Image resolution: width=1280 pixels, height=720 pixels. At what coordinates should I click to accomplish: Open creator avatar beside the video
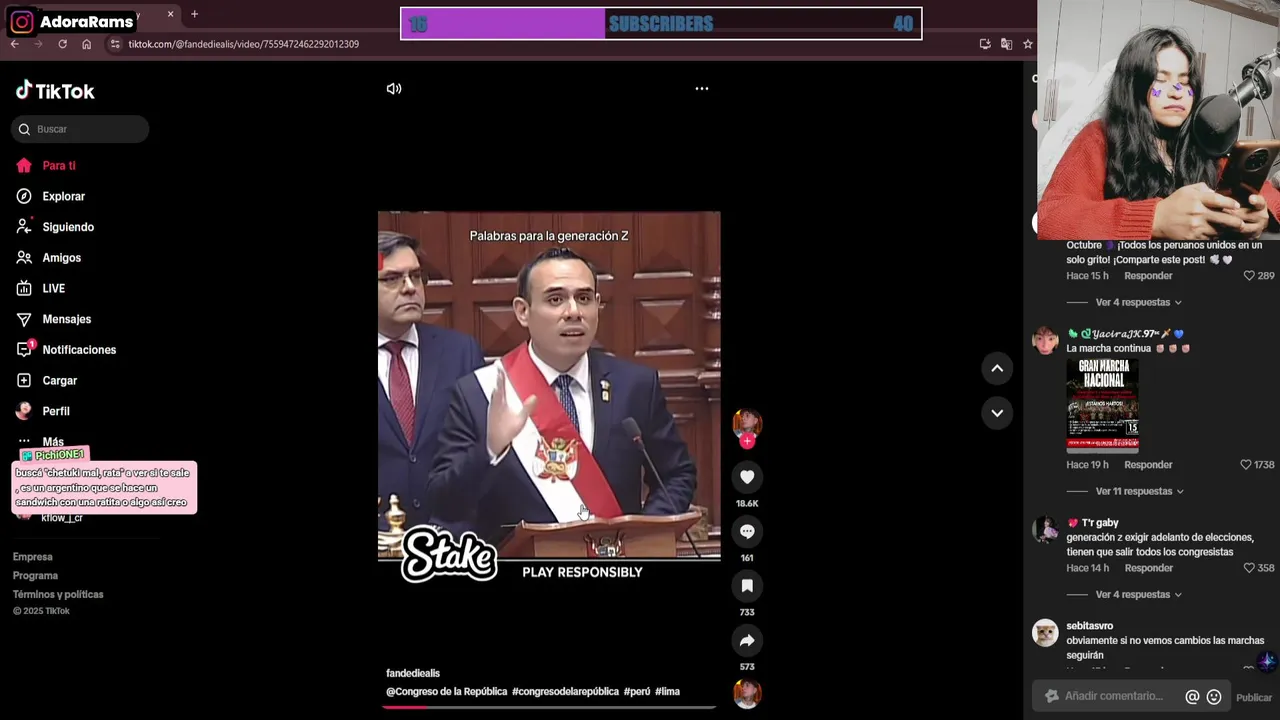[x=747, y=423]
